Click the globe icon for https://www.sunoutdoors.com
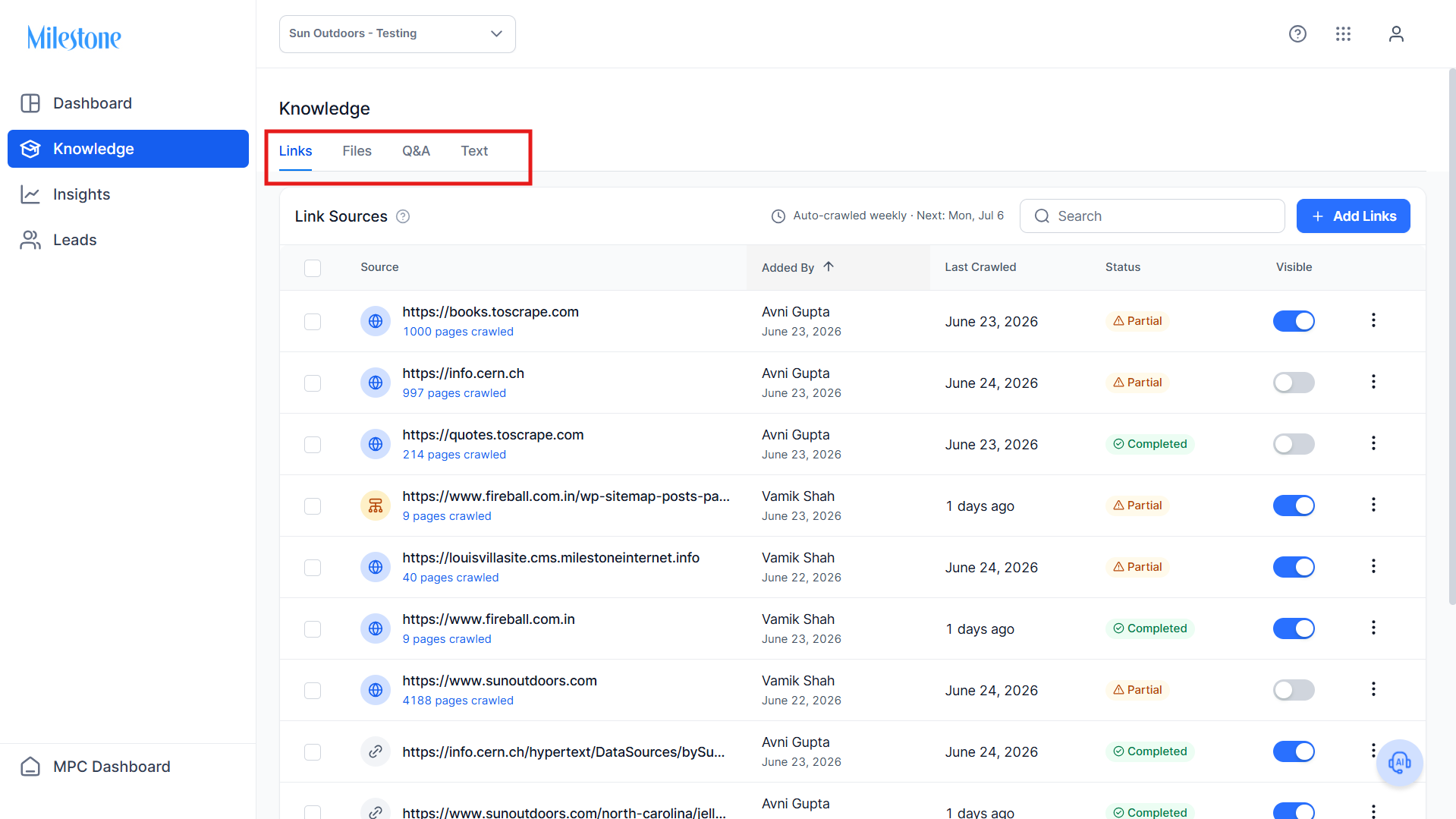The image size is (1456, 819). point(376,690)
